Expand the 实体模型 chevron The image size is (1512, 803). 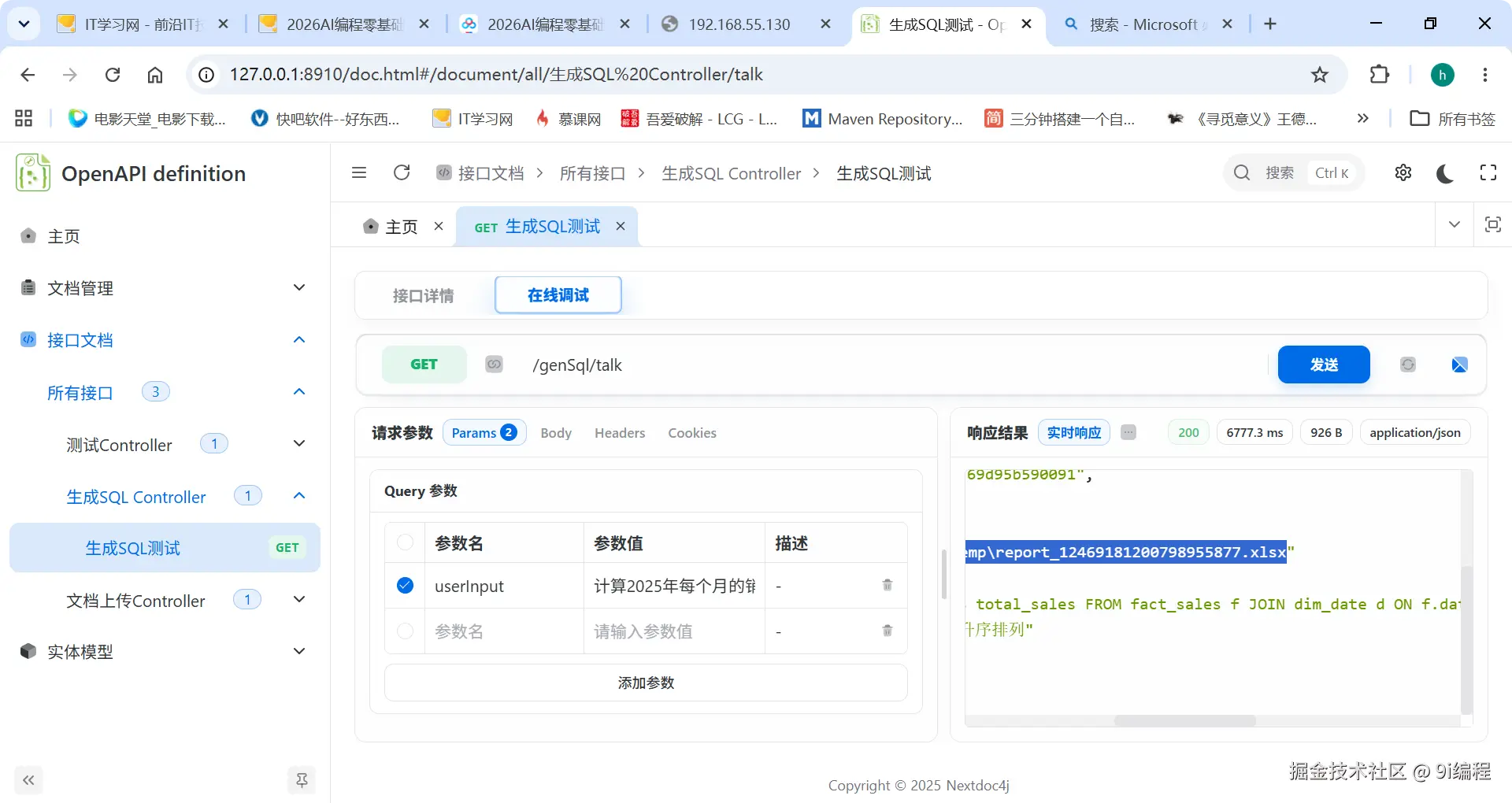299,651
